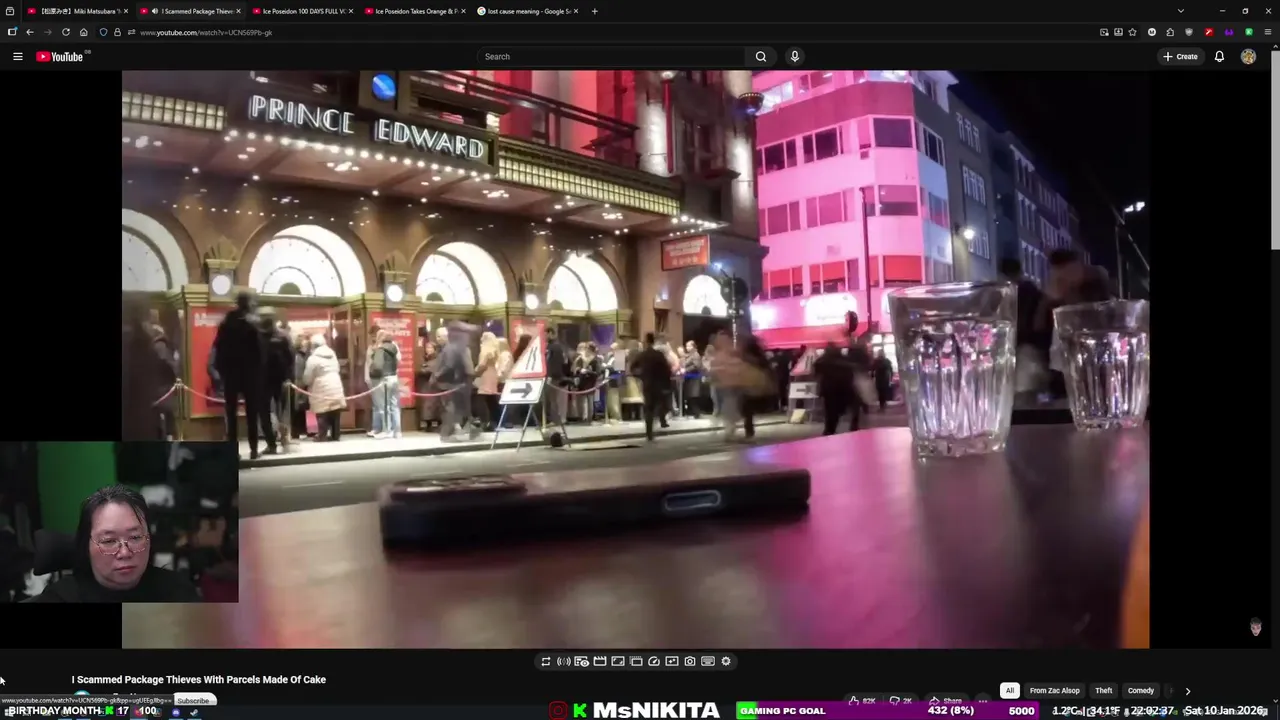1280x720 pixels.
Task: Select the All filter chip
Action: tap(1010, 691)
